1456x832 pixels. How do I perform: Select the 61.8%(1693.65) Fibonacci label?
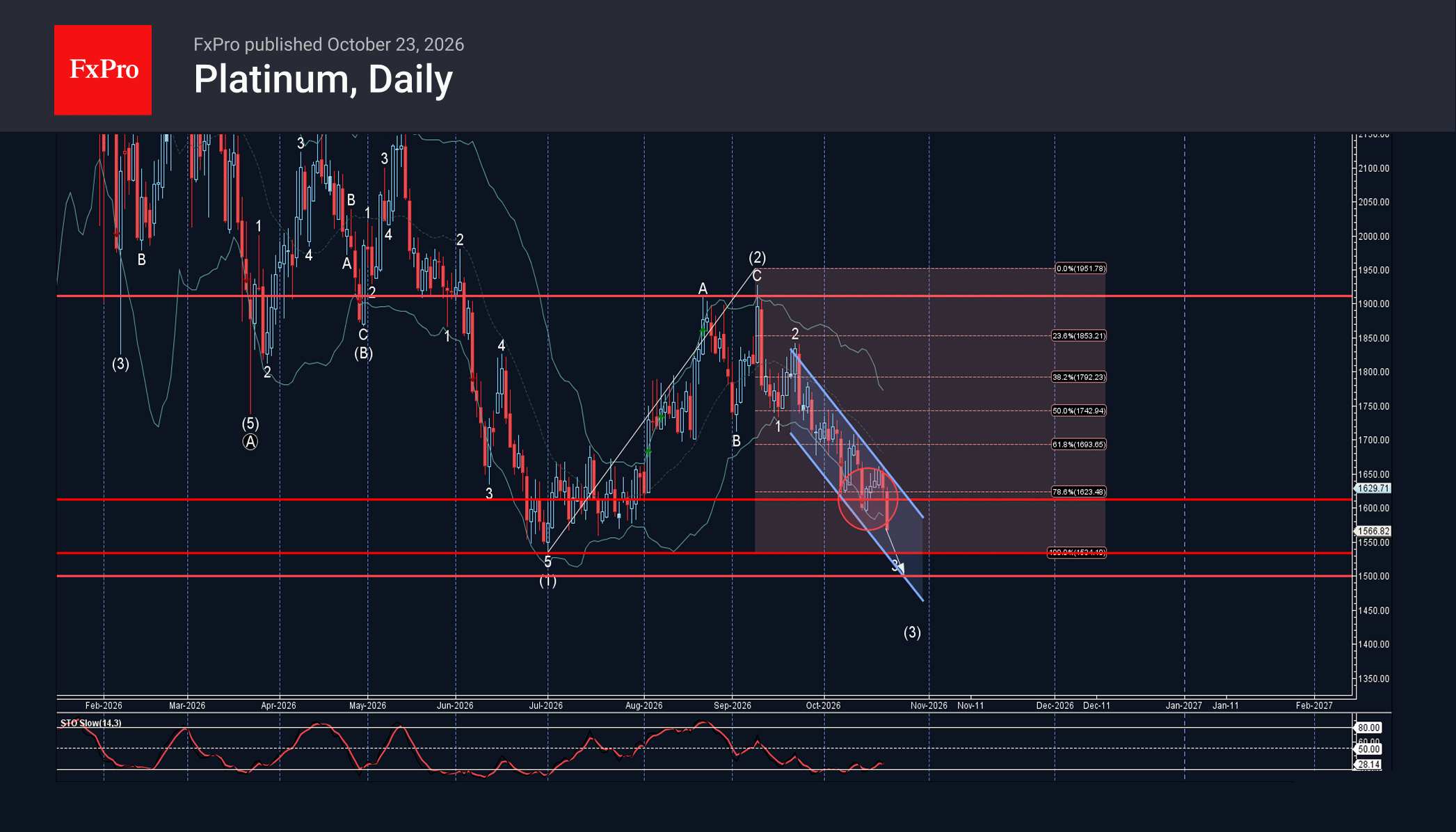point(1078,445)
